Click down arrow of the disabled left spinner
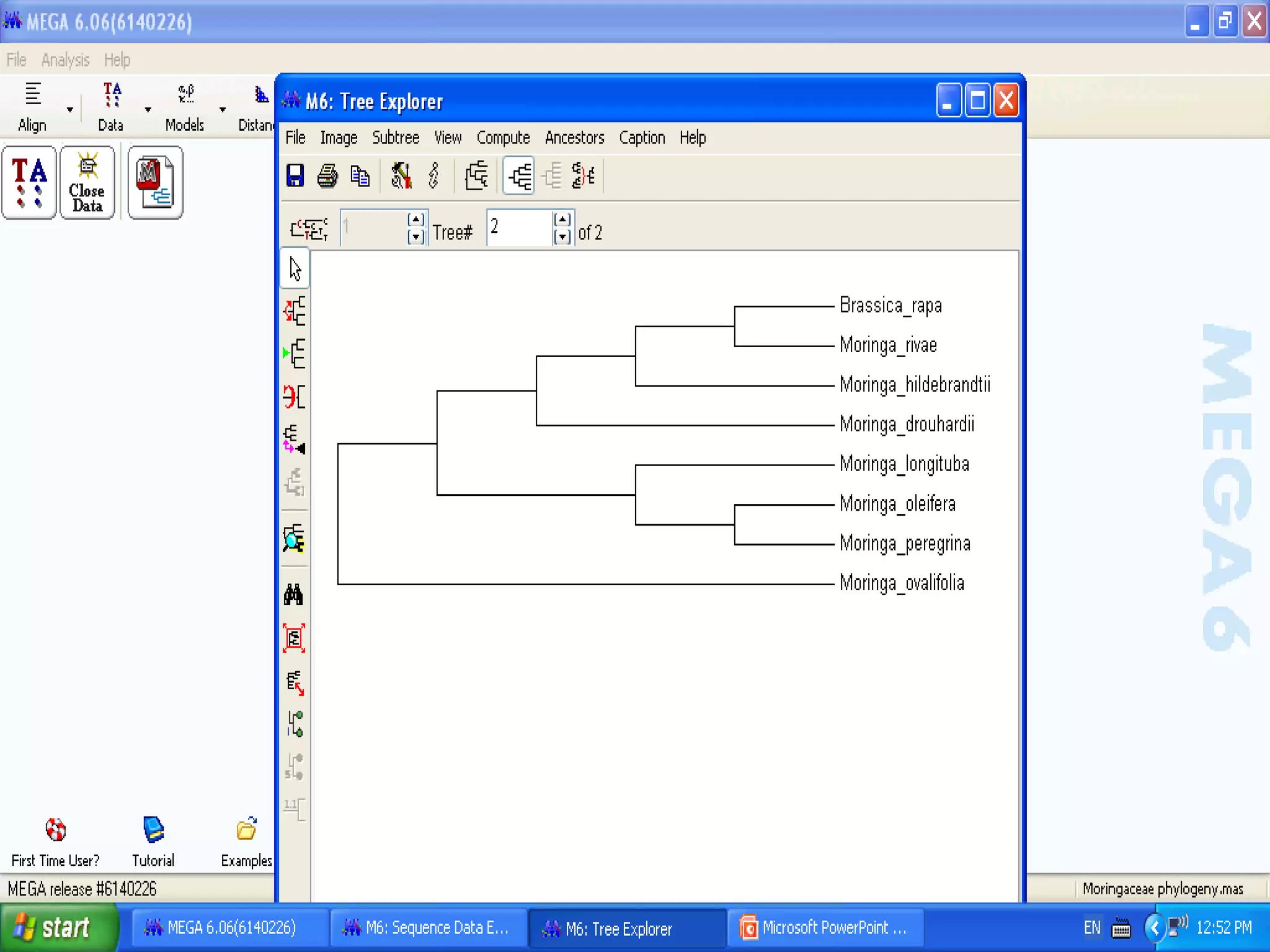The height and width of the screenshot is (952, 1270). coord(415,236)
